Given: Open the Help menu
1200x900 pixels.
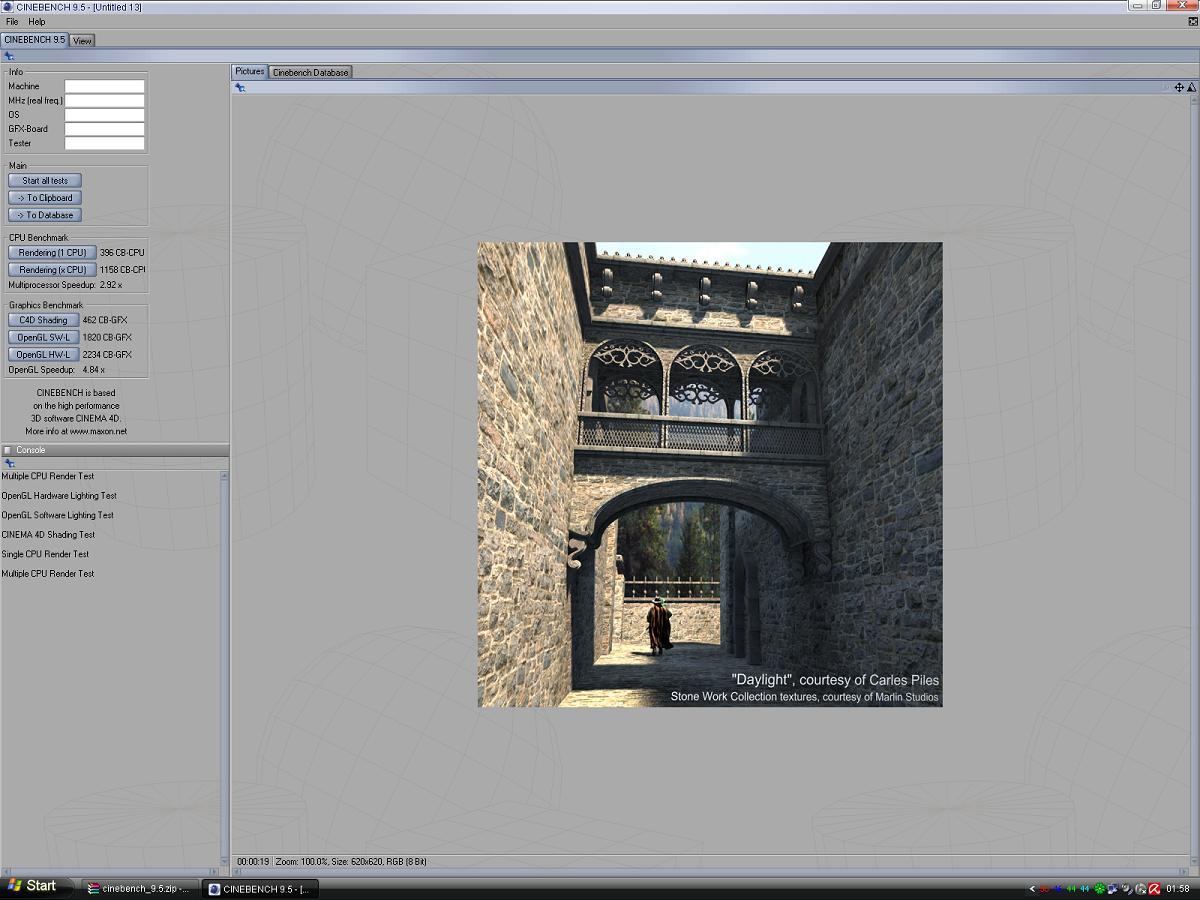Looking at the screenshot, I should (36, 21).
